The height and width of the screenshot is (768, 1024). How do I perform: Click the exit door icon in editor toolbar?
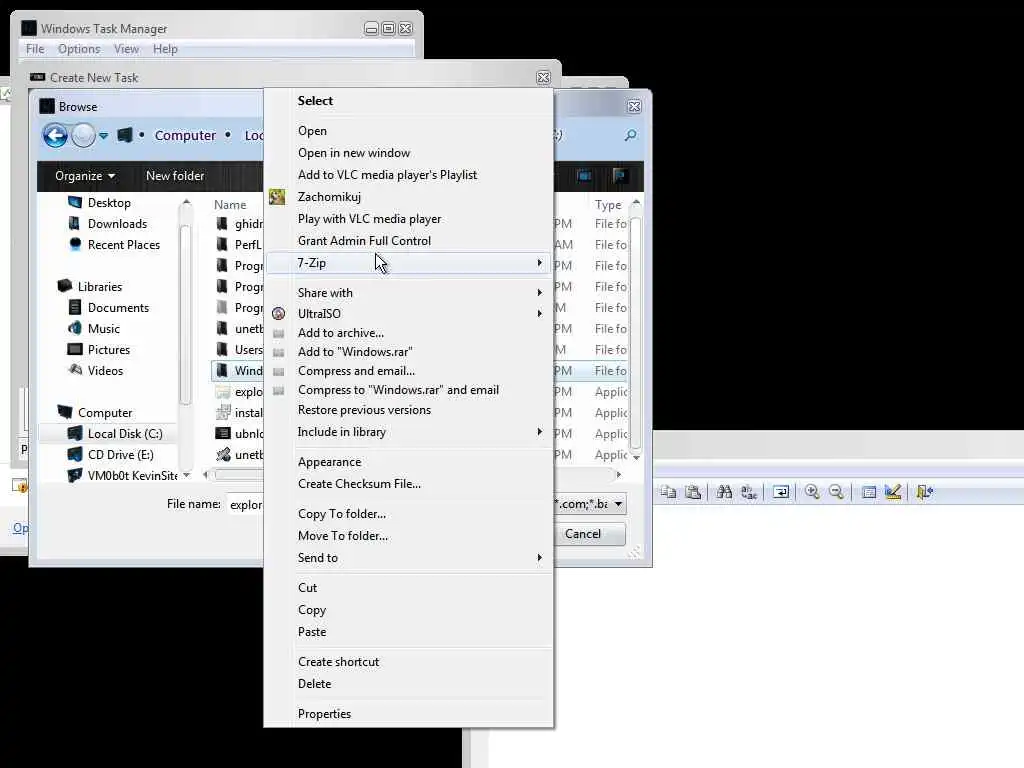tap(924, 492)
